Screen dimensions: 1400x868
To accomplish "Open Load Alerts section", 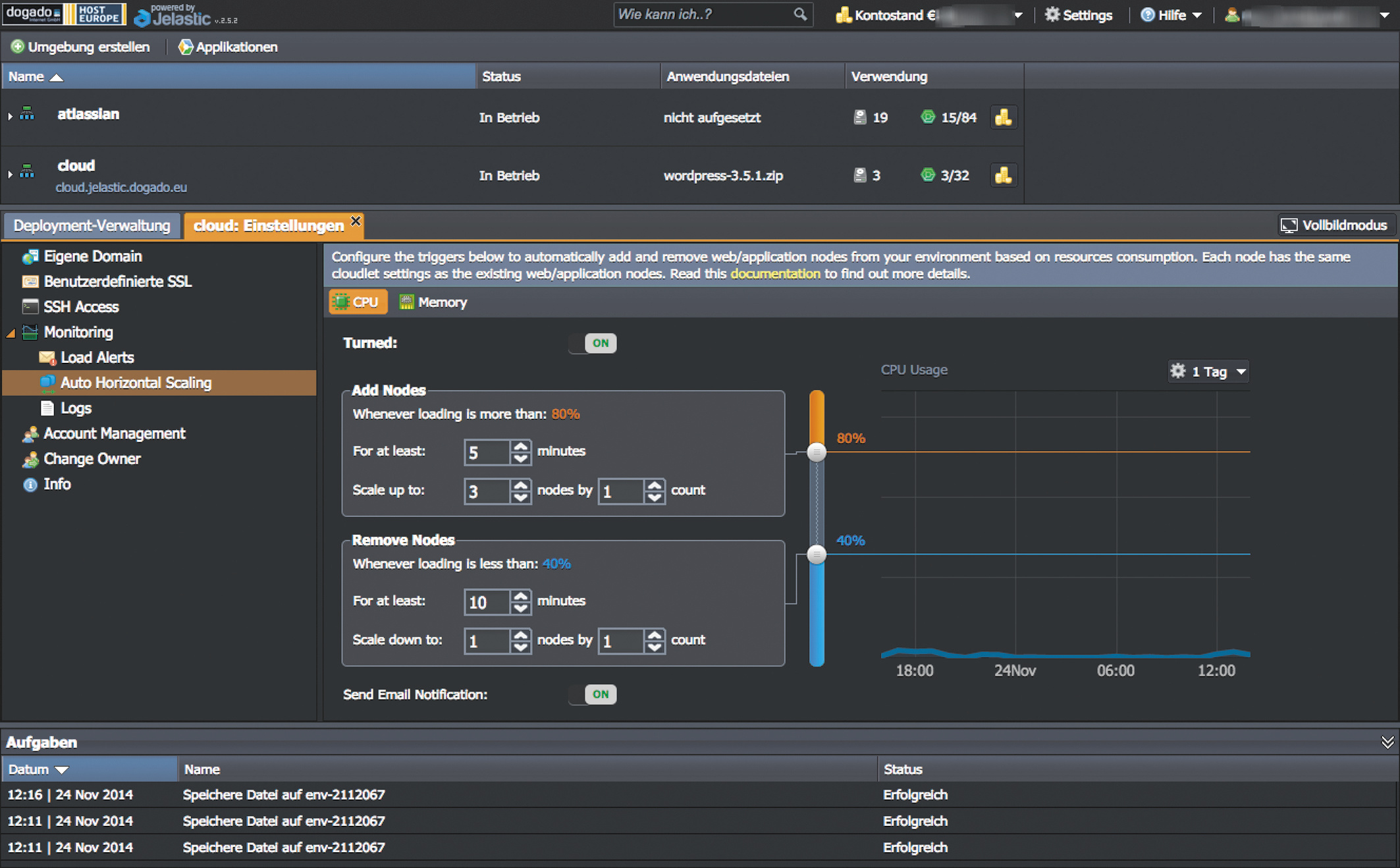I will tap(97, 358).
